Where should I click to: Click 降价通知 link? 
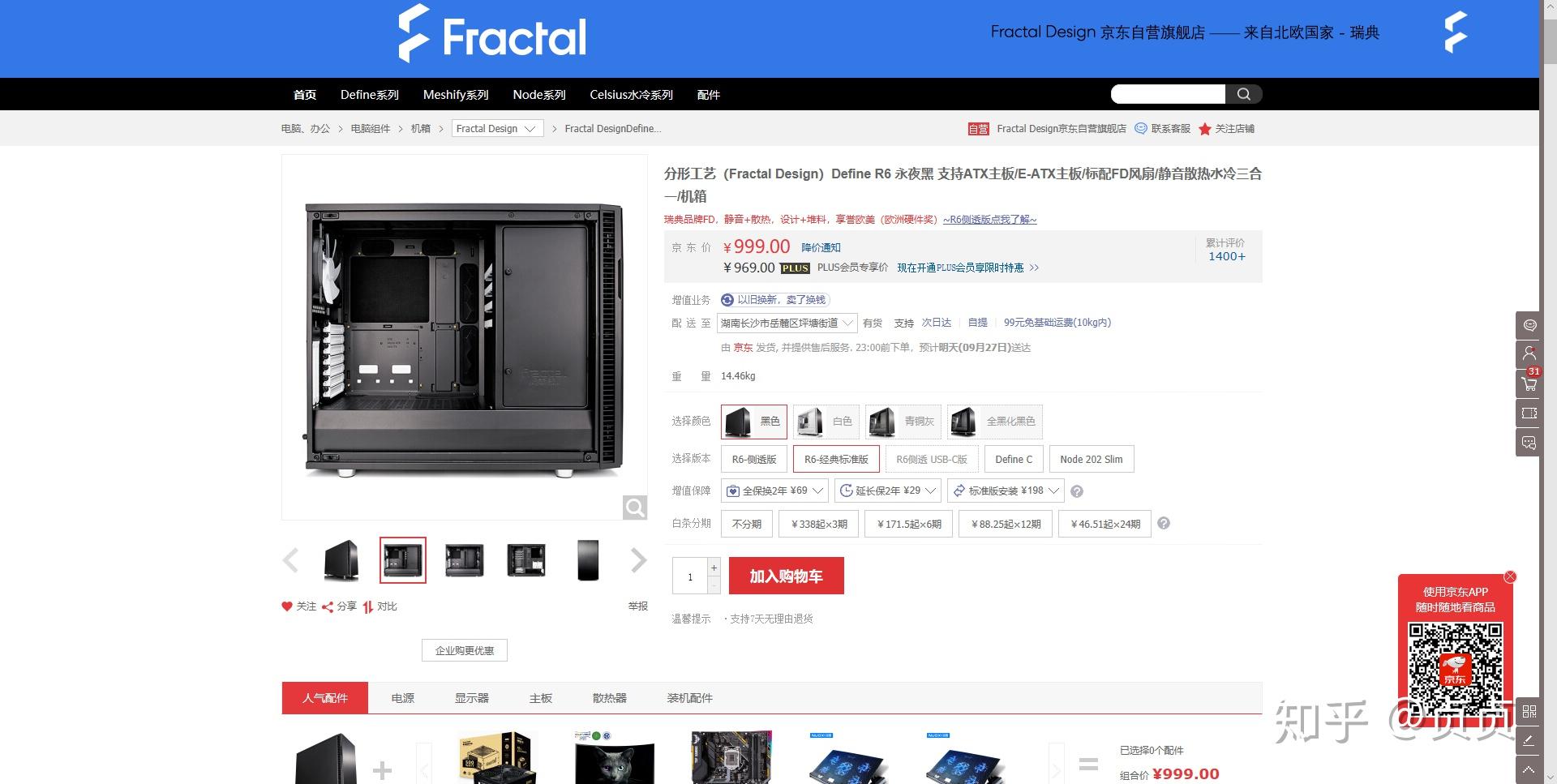[x=821, y=247]
